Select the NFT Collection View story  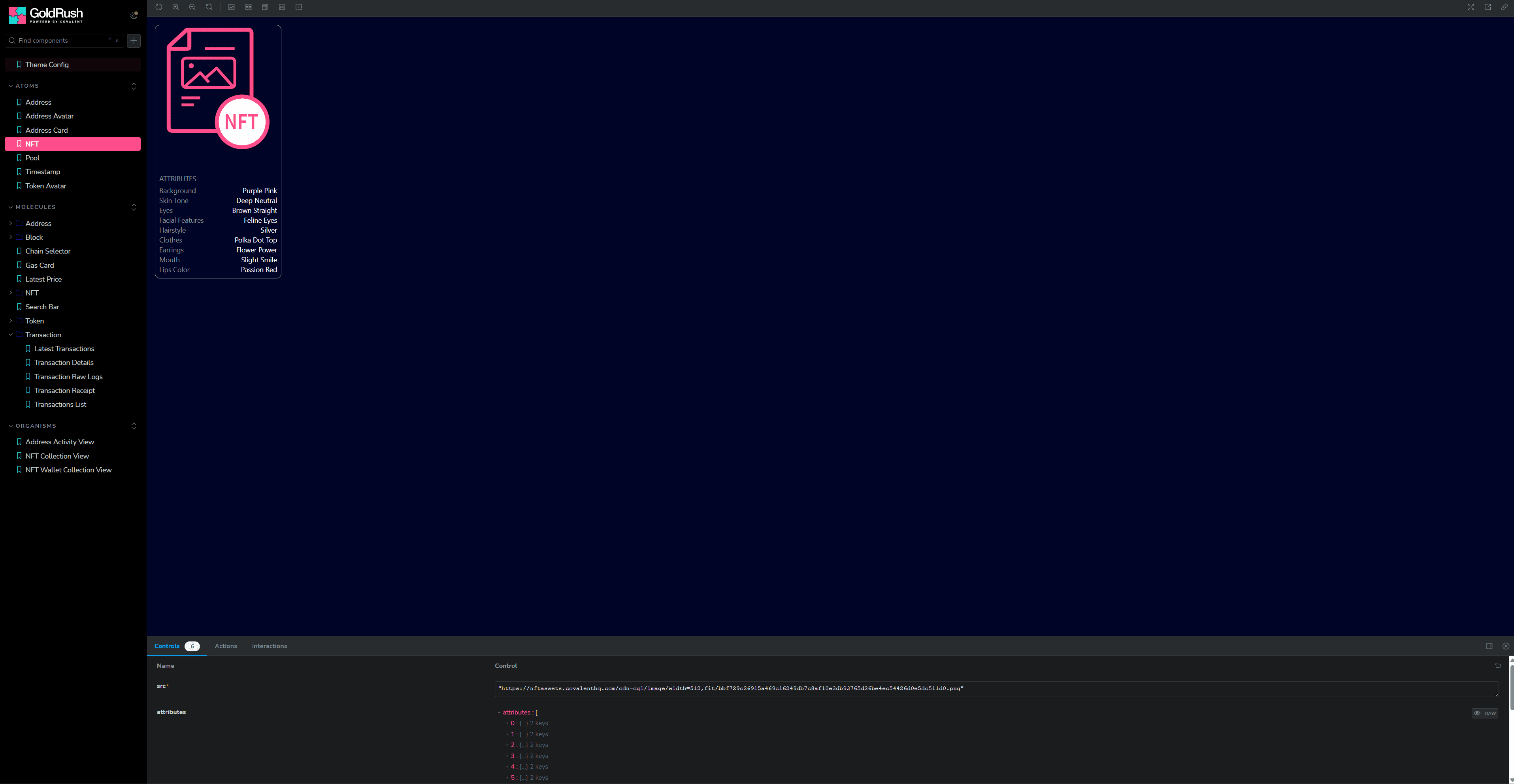[57, 456]
